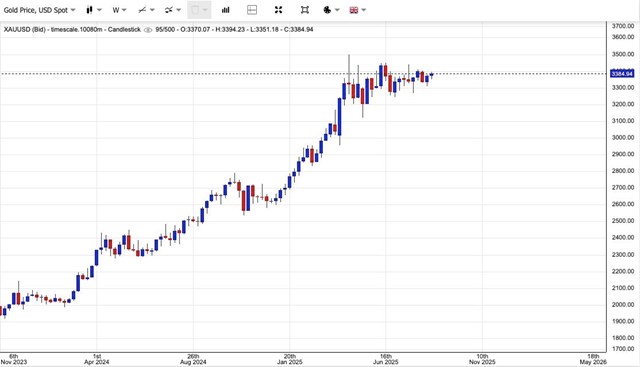Screen dimensions: 640x367
Task: Click the 1st Apr 2024 date label
Action: 97,359
